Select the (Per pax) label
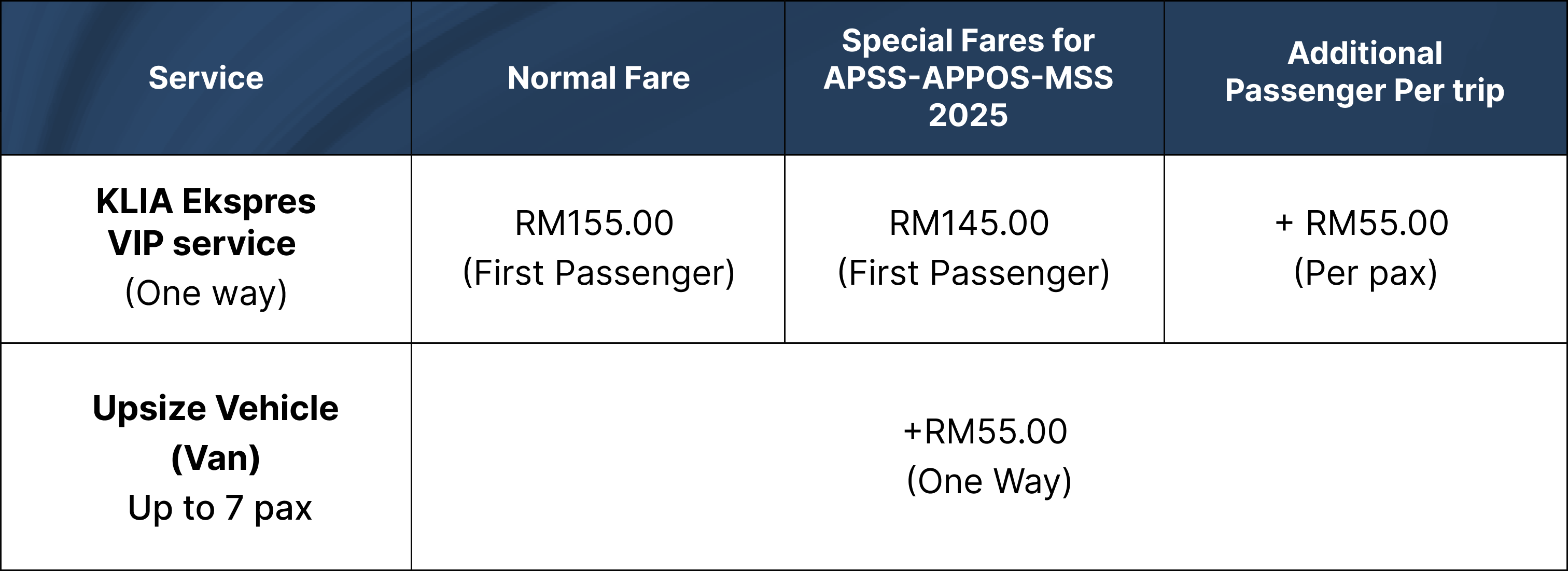The height and width of the screenshot is (571, 1568). (1365, 273)
